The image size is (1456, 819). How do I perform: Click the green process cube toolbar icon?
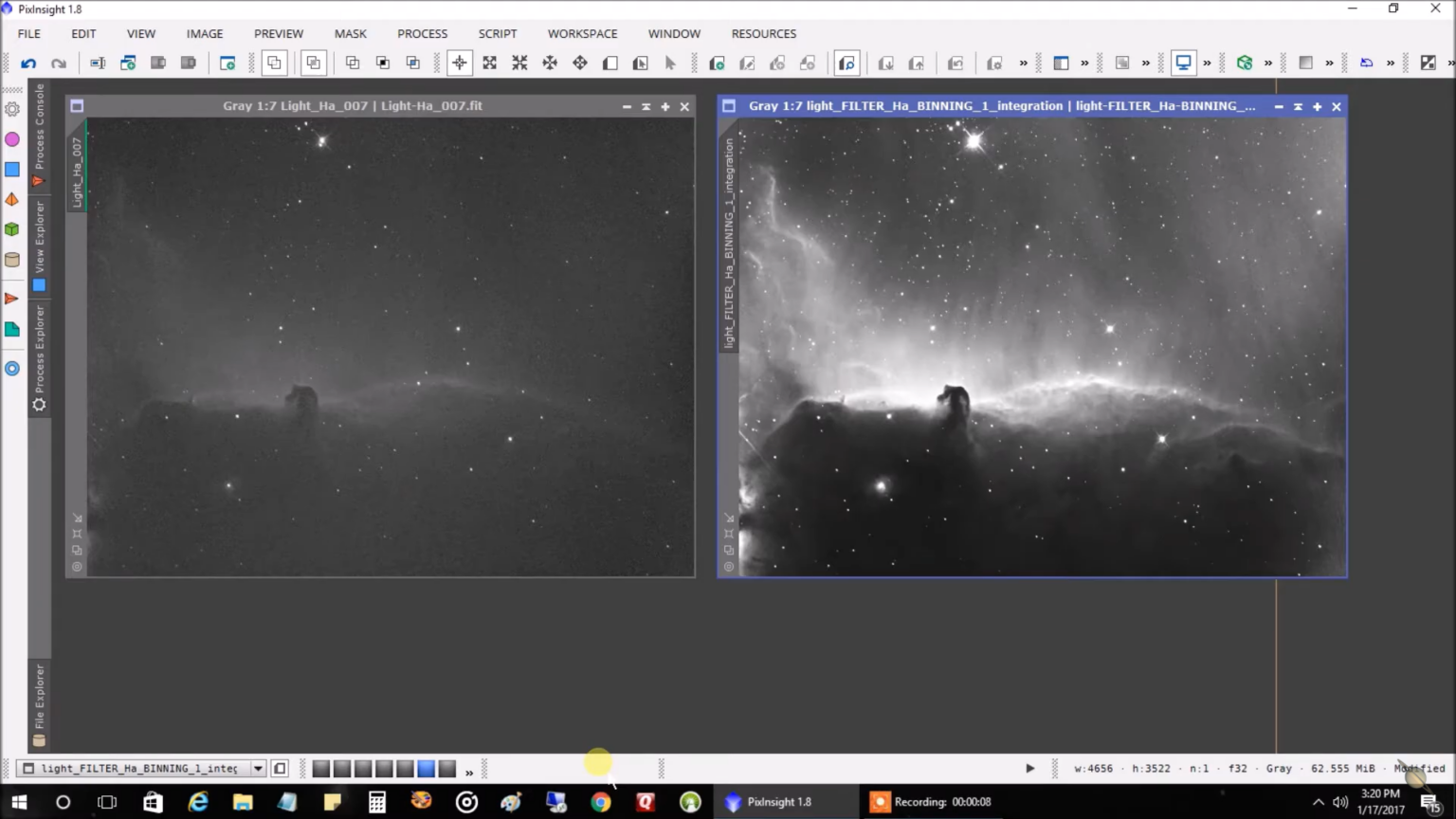(x=1245, y=64)
